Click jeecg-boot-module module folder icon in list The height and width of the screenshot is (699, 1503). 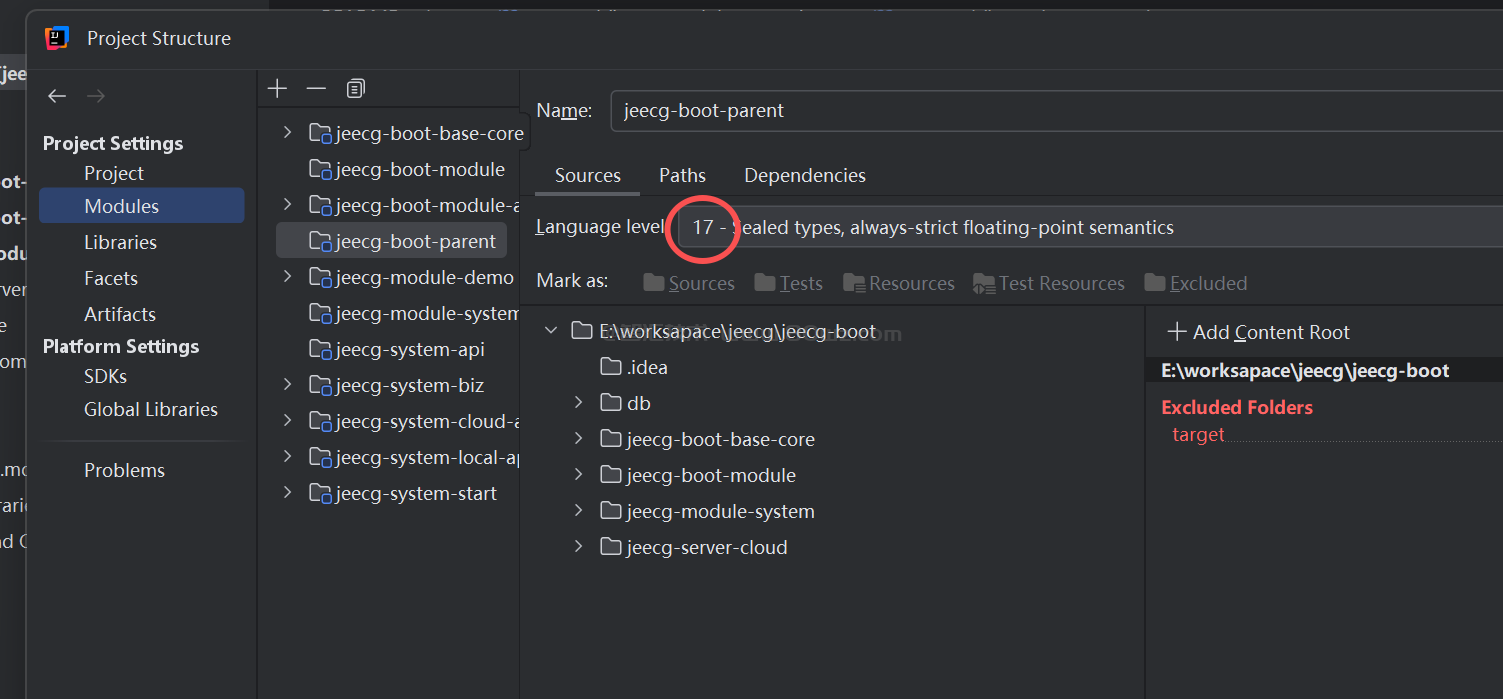coord(320,169)
